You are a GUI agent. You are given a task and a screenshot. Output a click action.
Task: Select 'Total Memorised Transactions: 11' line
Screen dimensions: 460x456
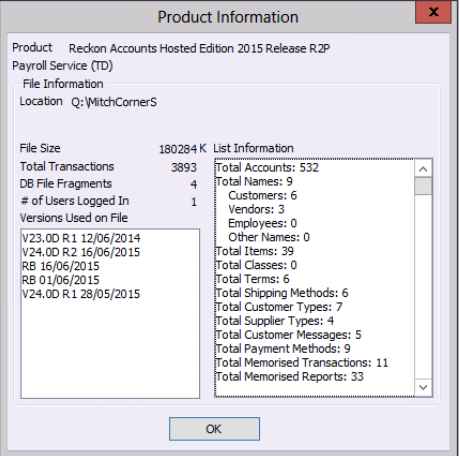pos(302,363)
